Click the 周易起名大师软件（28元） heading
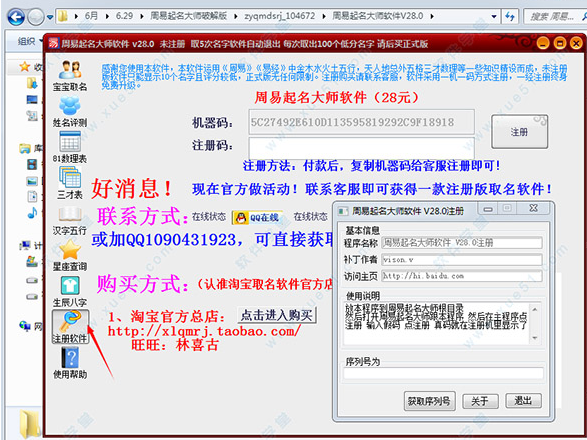This screenshot has height=440, width=587. click(x=337, y=97)
